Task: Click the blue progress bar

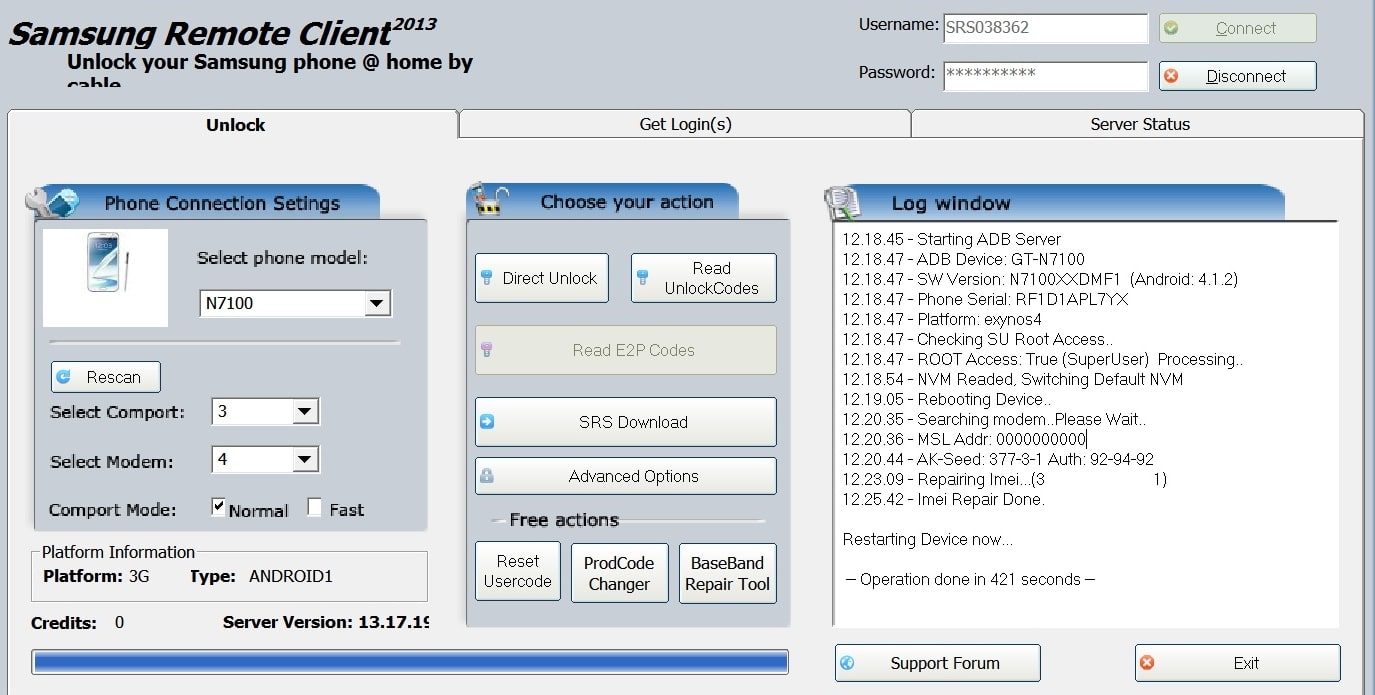Action: pos(410,661)
